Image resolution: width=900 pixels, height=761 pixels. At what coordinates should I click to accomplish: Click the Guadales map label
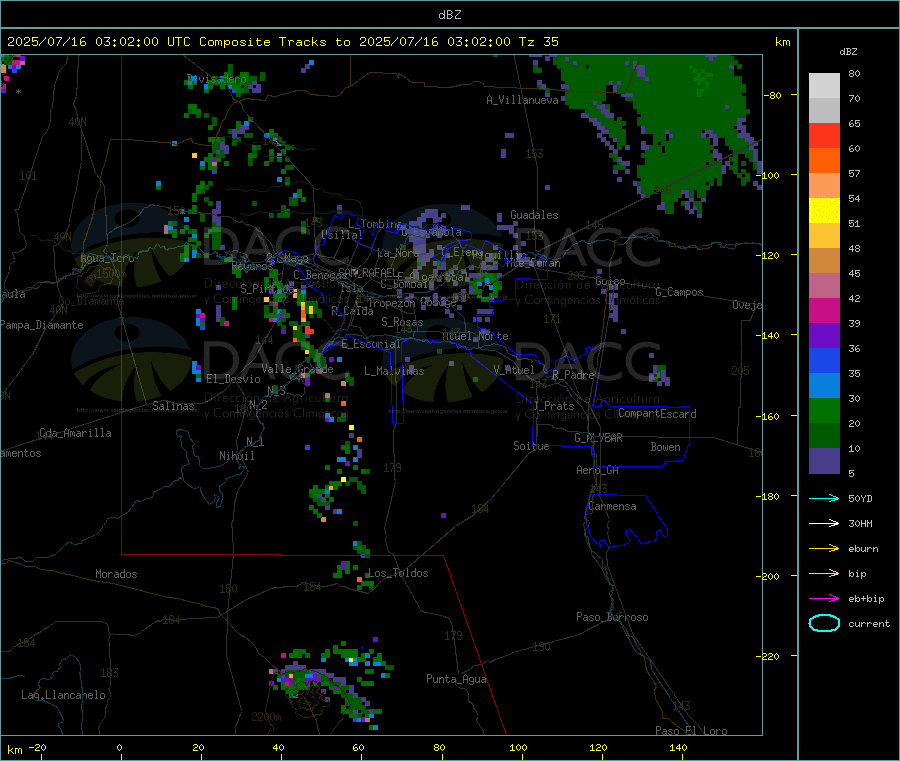(x=534, y=215)
